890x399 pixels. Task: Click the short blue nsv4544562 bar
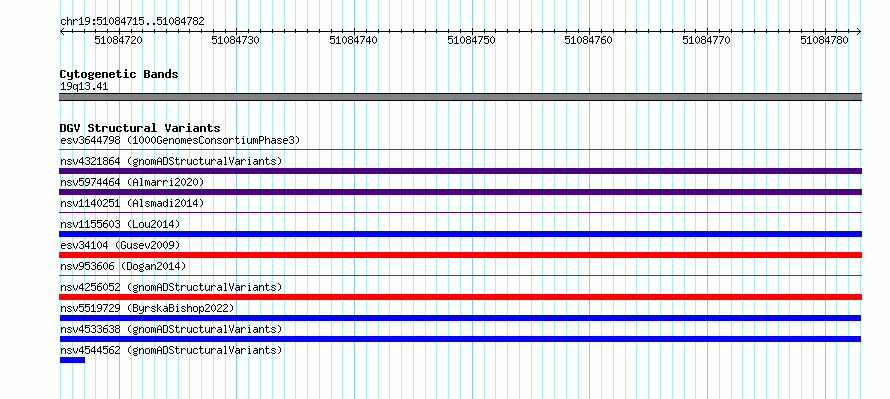click(72, 360)
